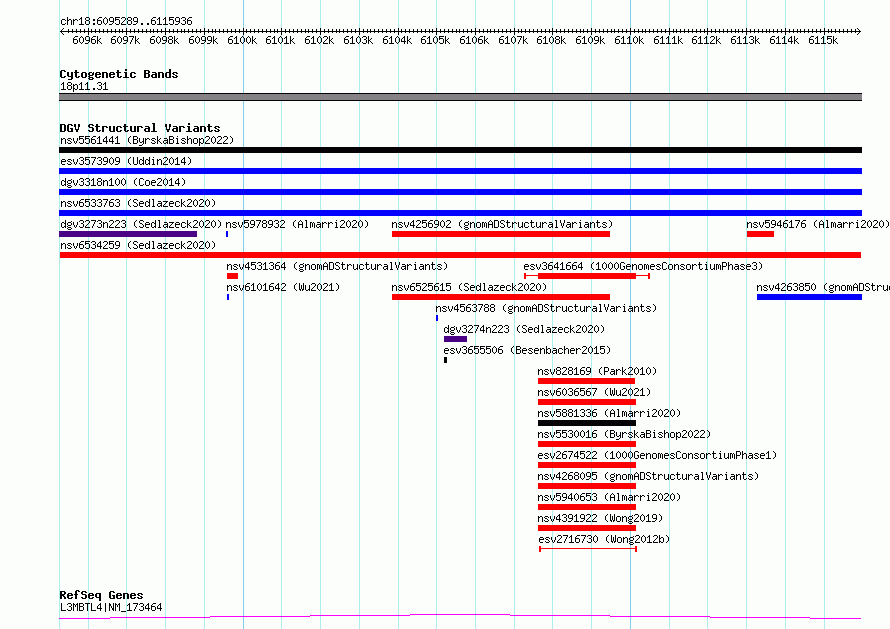890x629 pixels.
Task: Click the nsv6533763 (Sedlazeck2020) label
Action: coord(138,203)
